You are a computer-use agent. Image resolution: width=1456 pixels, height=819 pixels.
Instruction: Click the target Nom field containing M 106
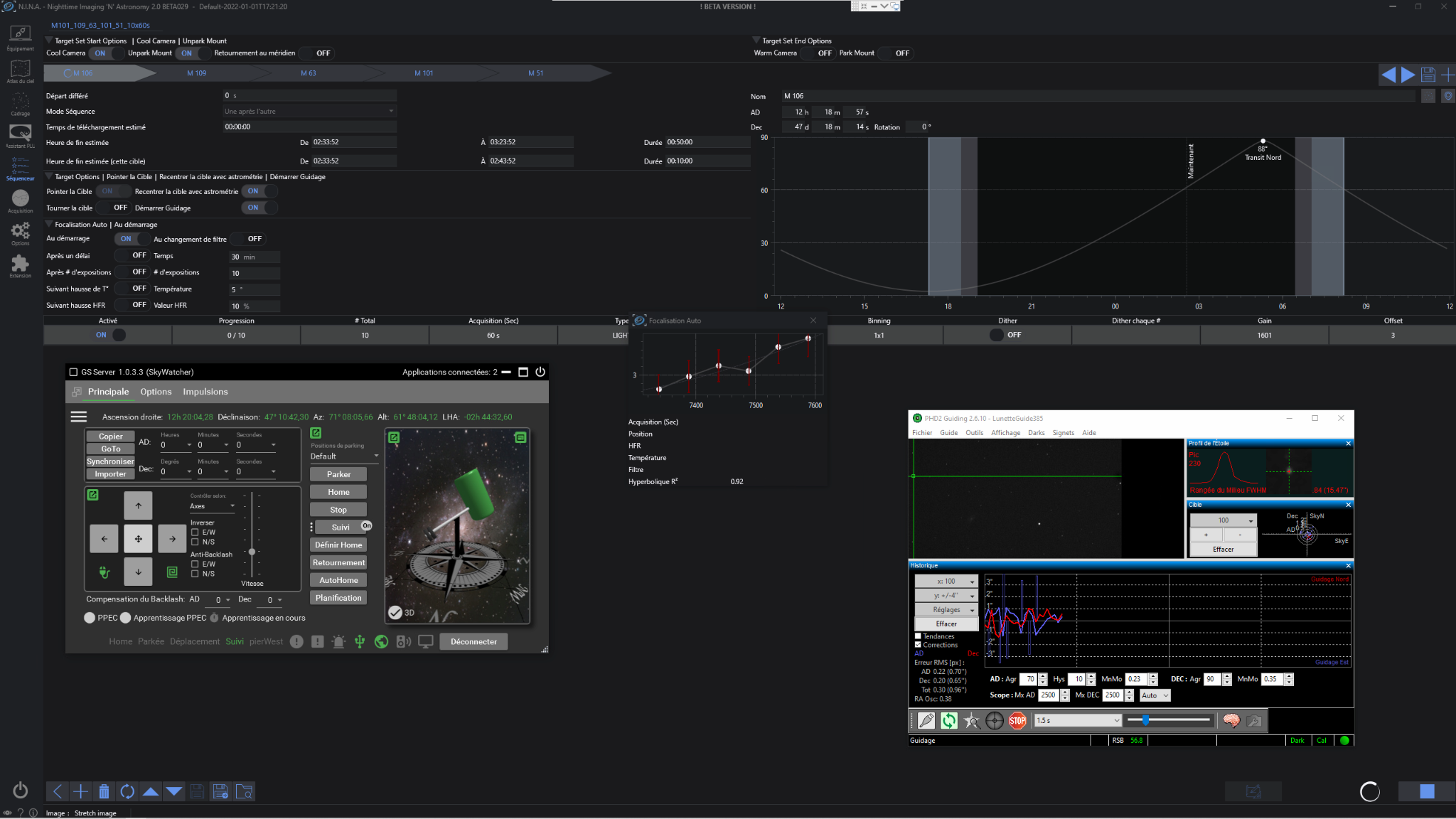click(x=1098, y=96)
